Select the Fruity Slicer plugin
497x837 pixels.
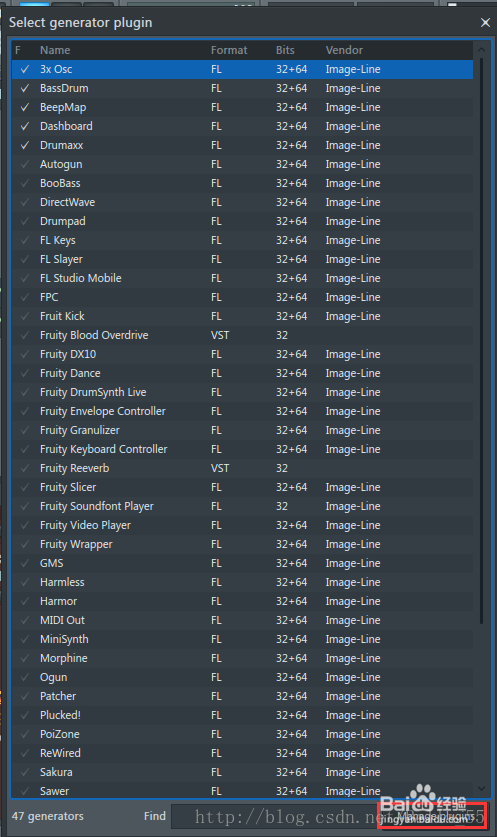242,487
